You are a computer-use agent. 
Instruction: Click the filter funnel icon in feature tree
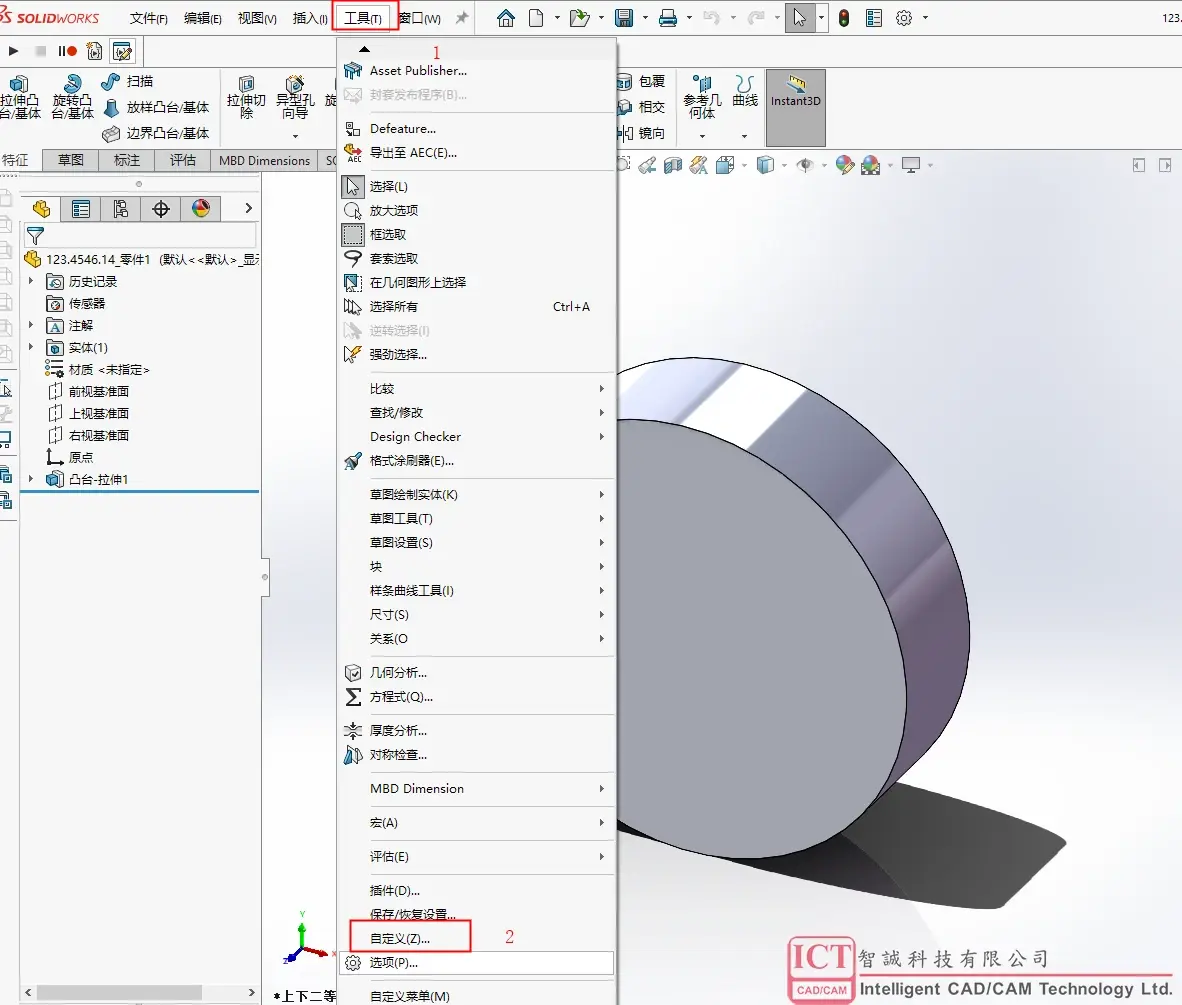[35, 236]
